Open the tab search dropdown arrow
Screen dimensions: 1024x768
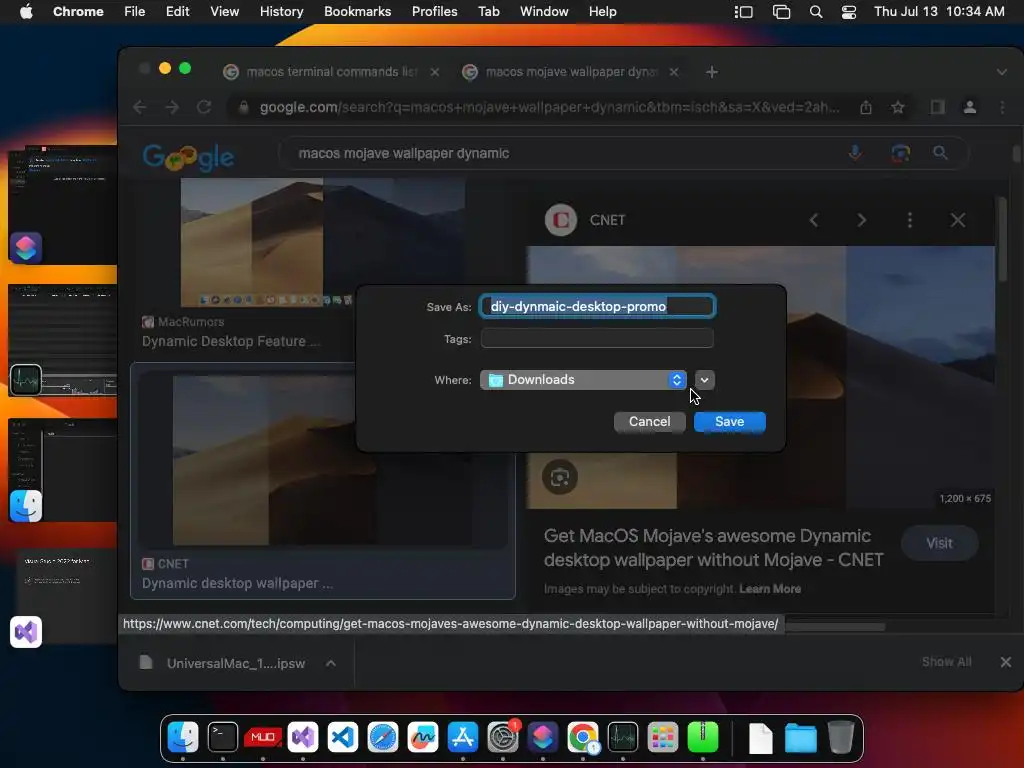point(1001,72)
